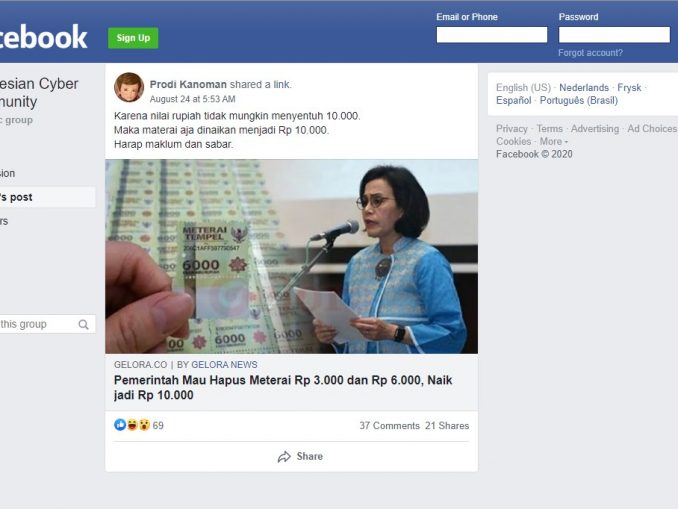The image size is (678, 509).
Task: Expand the More footer dropdown
Action: 553,141
